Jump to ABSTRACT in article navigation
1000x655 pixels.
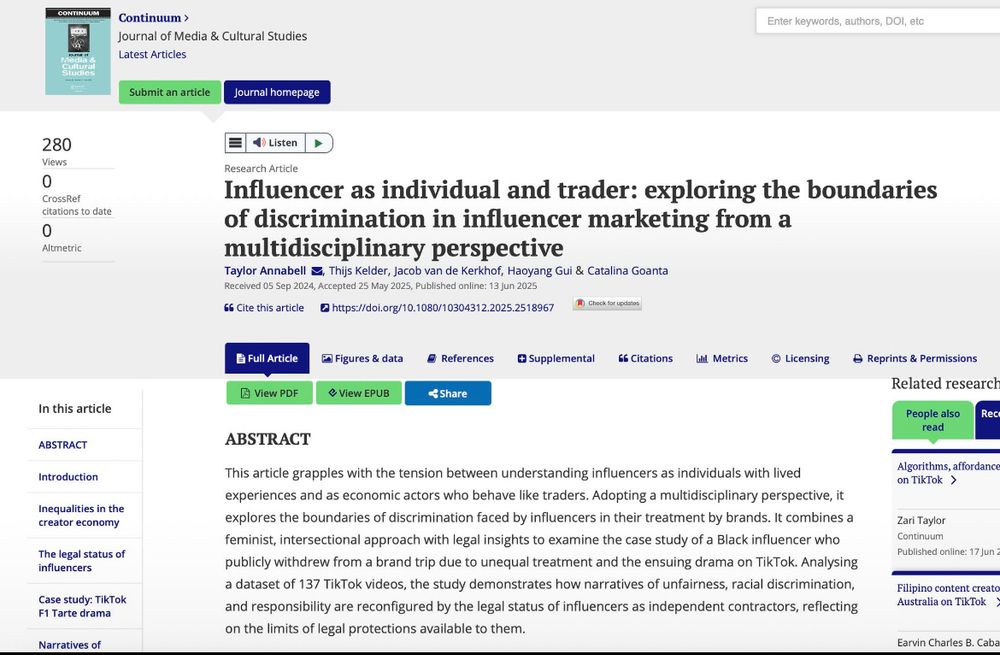point(62,445)
